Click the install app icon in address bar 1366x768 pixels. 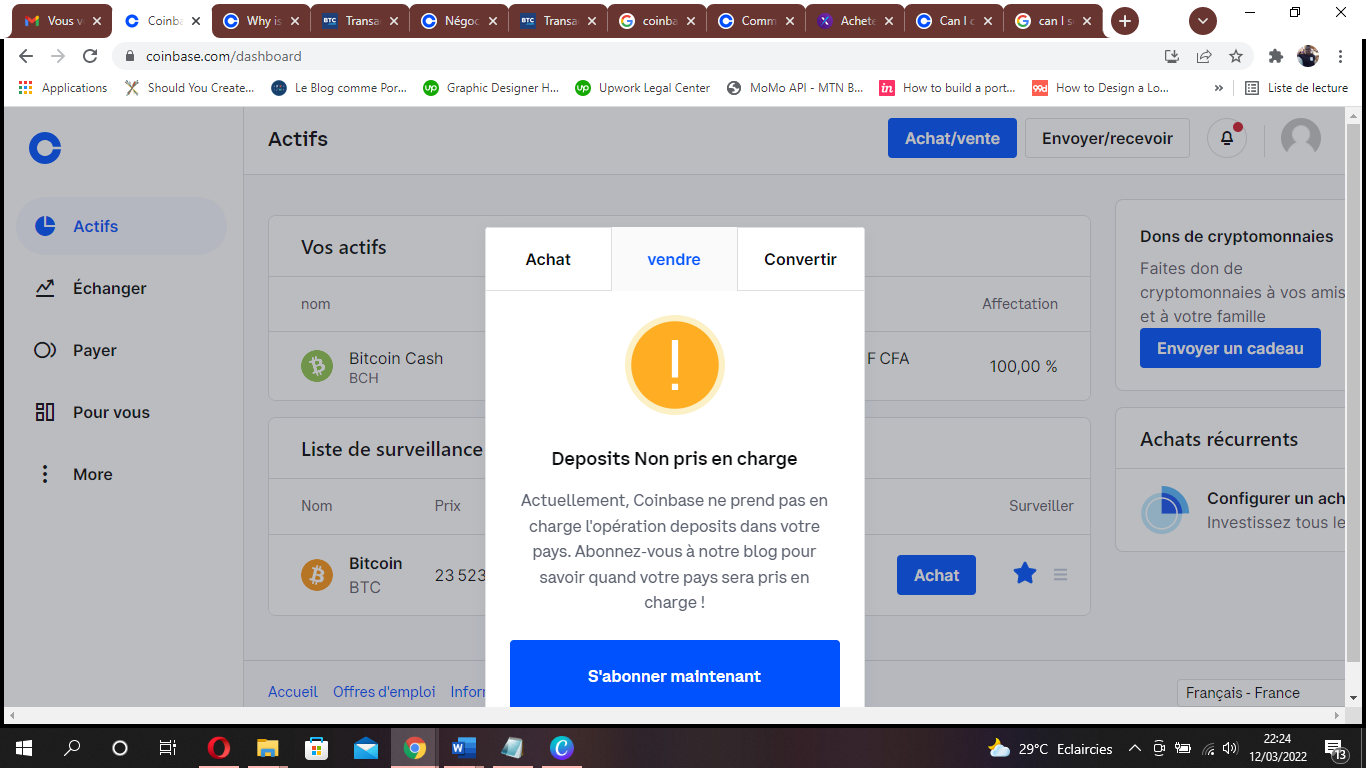1172,56
